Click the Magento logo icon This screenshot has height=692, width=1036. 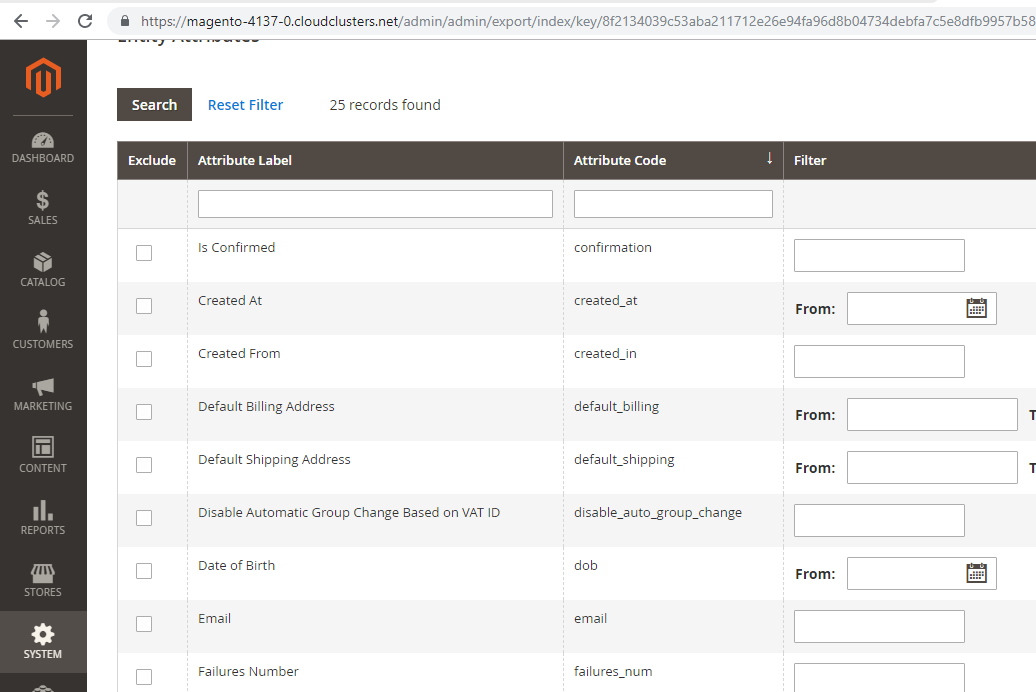[43, 78]
